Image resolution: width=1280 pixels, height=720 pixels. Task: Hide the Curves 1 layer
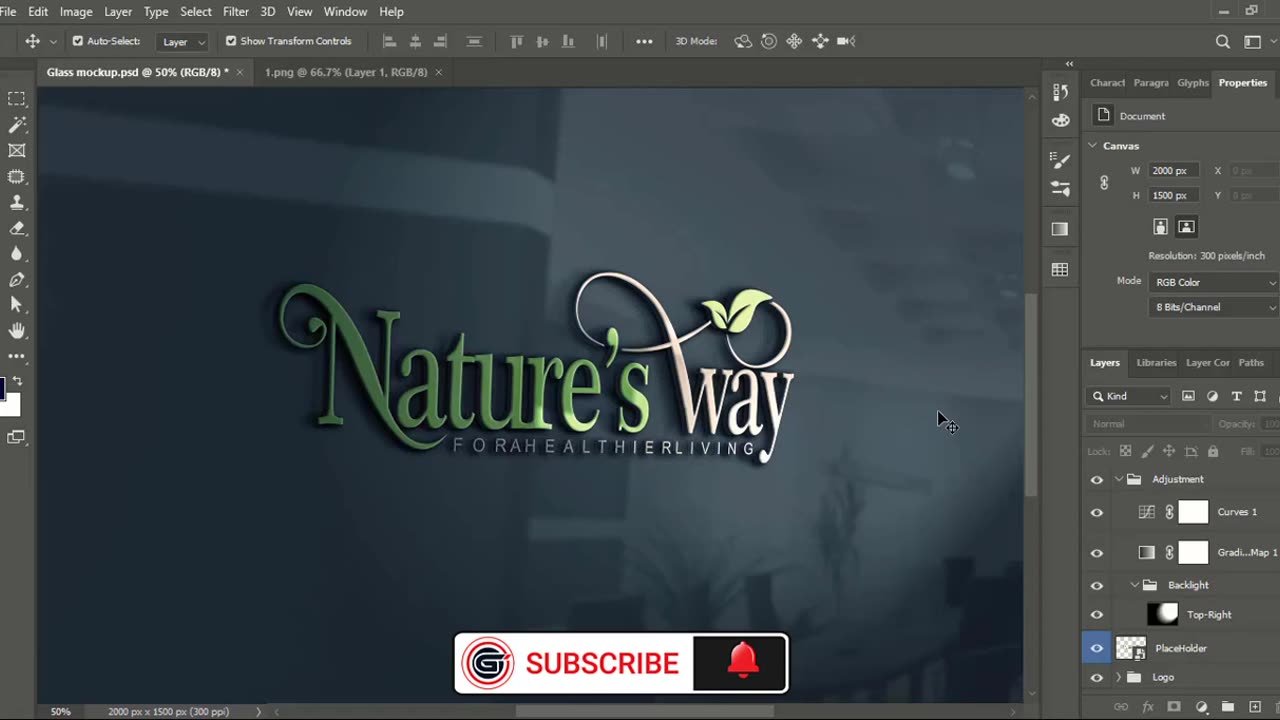[x=1097, y=513]
